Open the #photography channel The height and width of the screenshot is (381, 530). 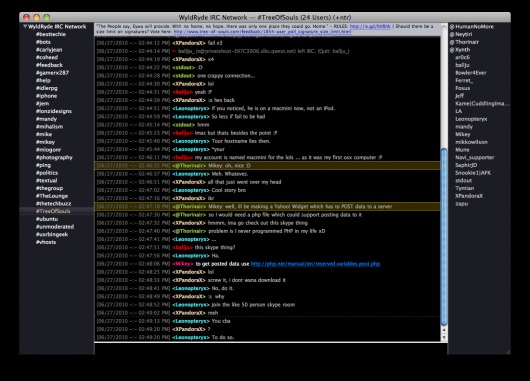[x=54, y=157]
